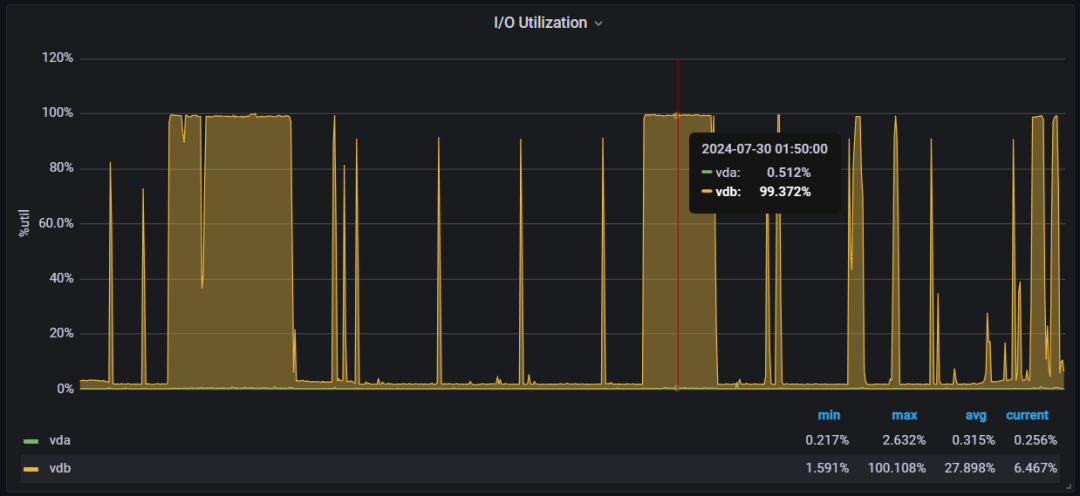
Task: Sort legend by min column
Action: (x=829, y=415)
